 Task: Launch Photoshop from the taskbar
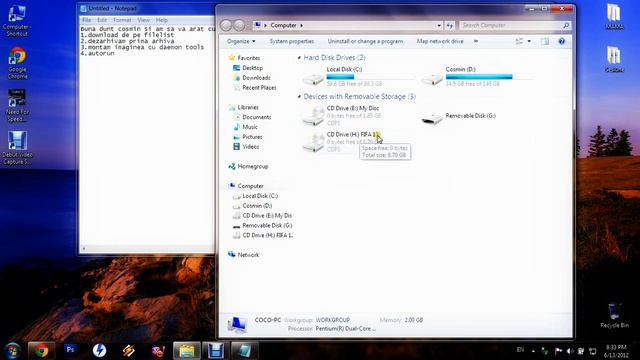click(x=70, y=350)
